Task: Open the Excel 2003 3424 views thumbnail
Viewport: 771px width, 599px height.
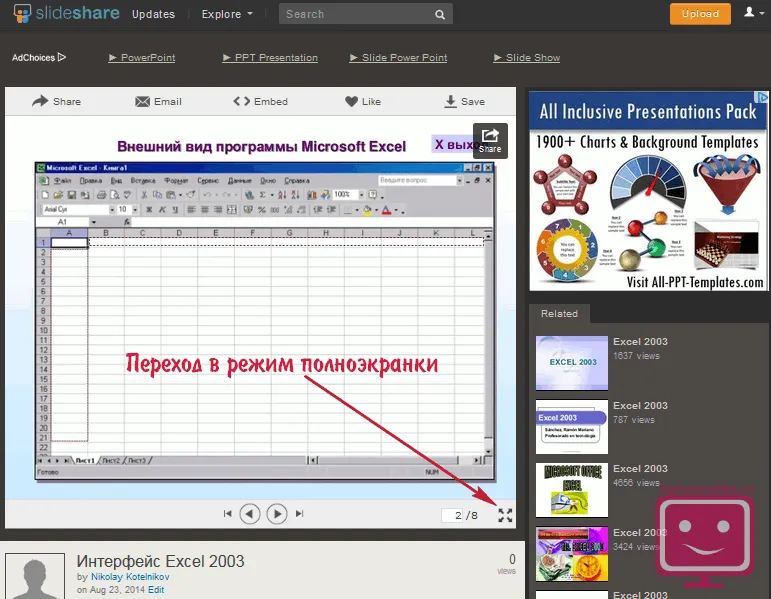Action: click(x=572, y=554)
